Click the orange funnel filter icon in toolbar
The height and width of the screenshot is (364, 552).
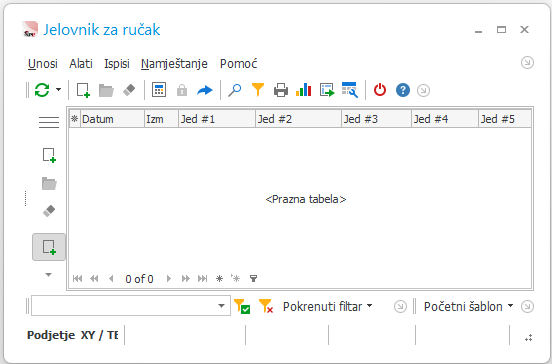point(258,90)
